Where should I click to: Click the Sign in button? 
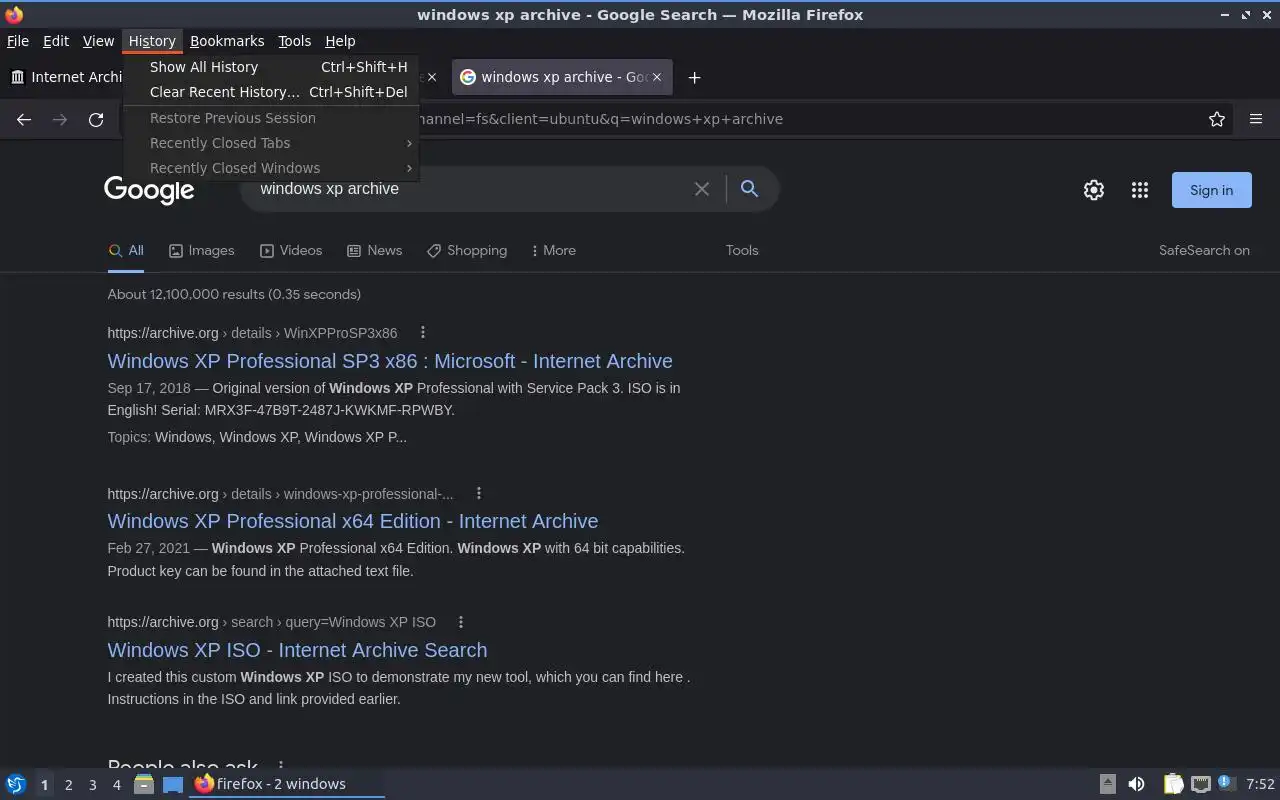click(x=1212, y=190)
